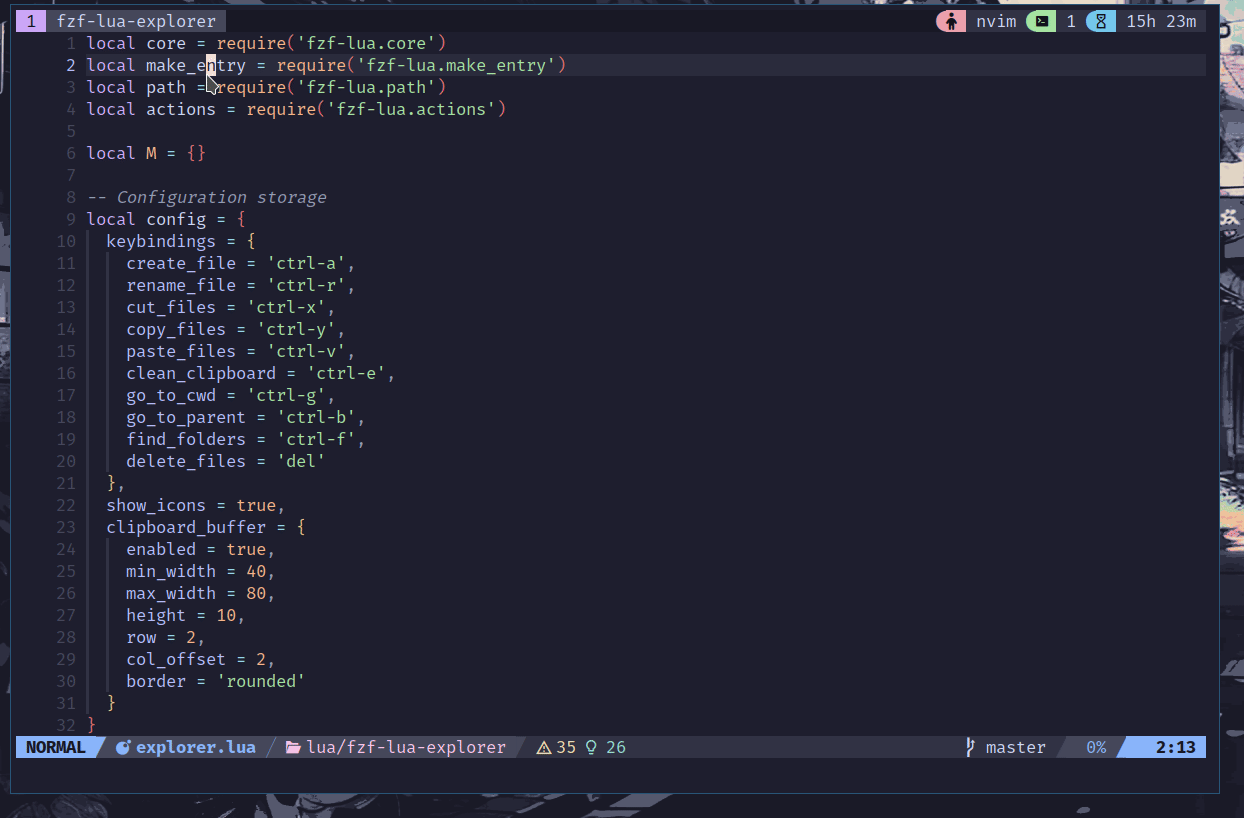Click the border = 'rounded' line
Image resolution: width=1244 pixels, height=818 pixels.
(216, 681)
